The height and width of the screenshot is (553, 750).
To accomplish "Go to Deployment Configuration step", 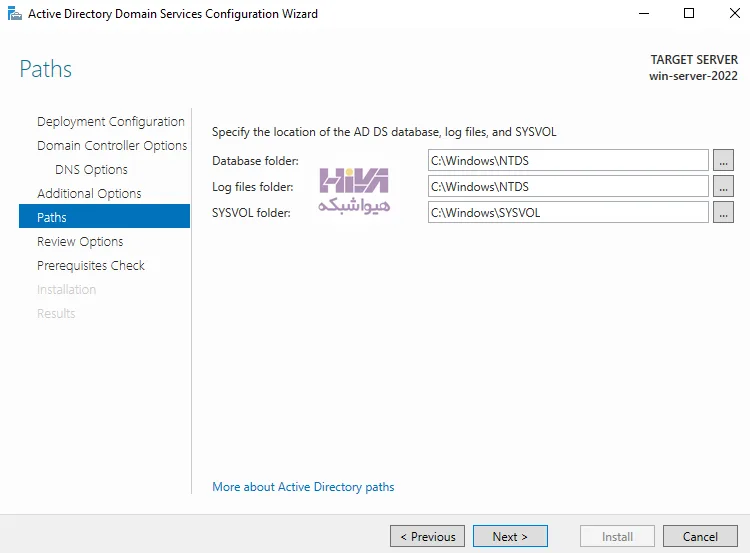I will [110, 122].
